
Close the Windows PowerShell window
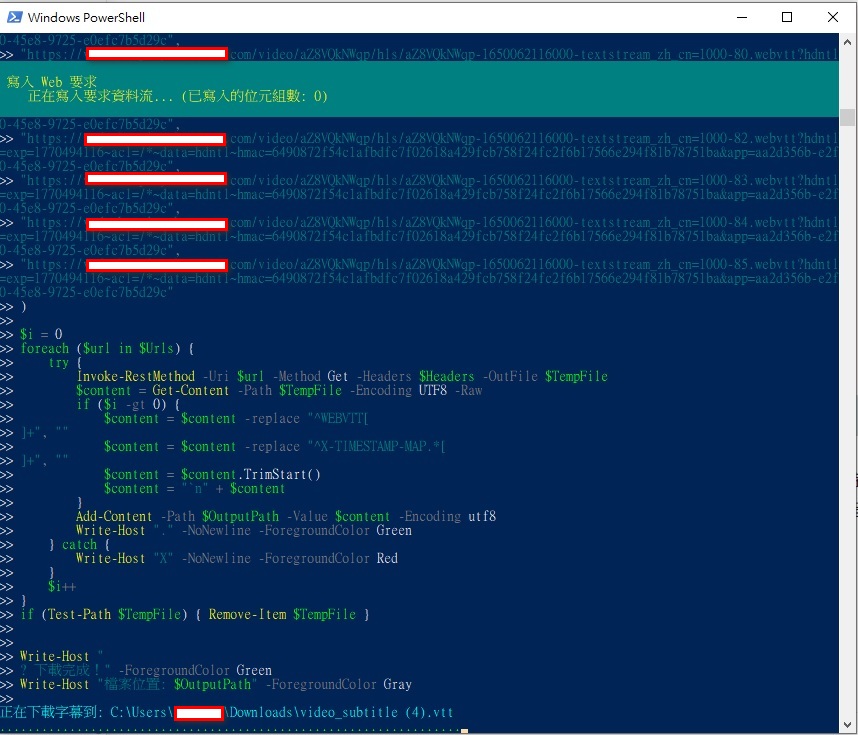point(833,17)
